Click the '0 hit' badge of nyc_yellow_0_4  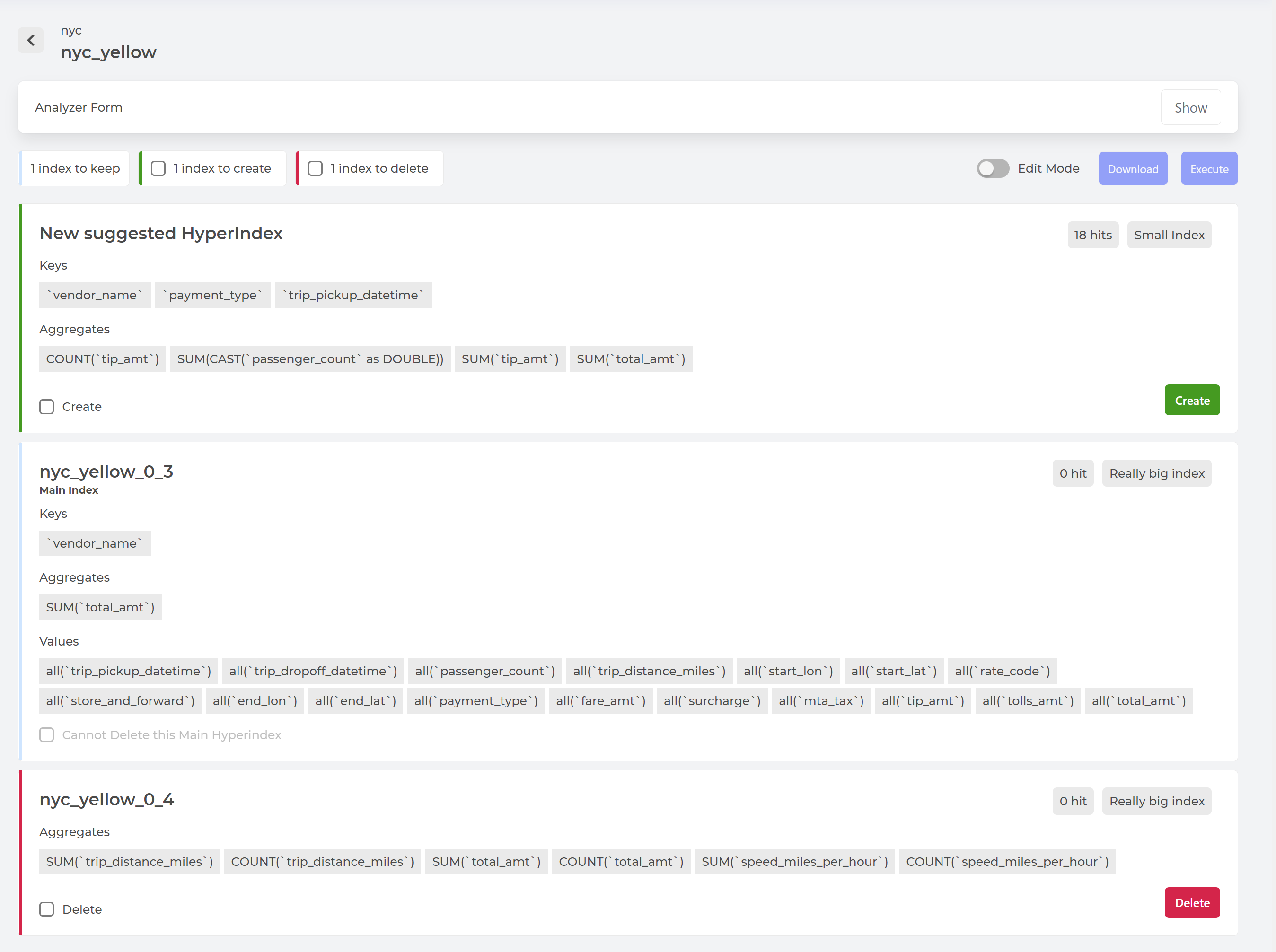click(x=1073, y=802)
